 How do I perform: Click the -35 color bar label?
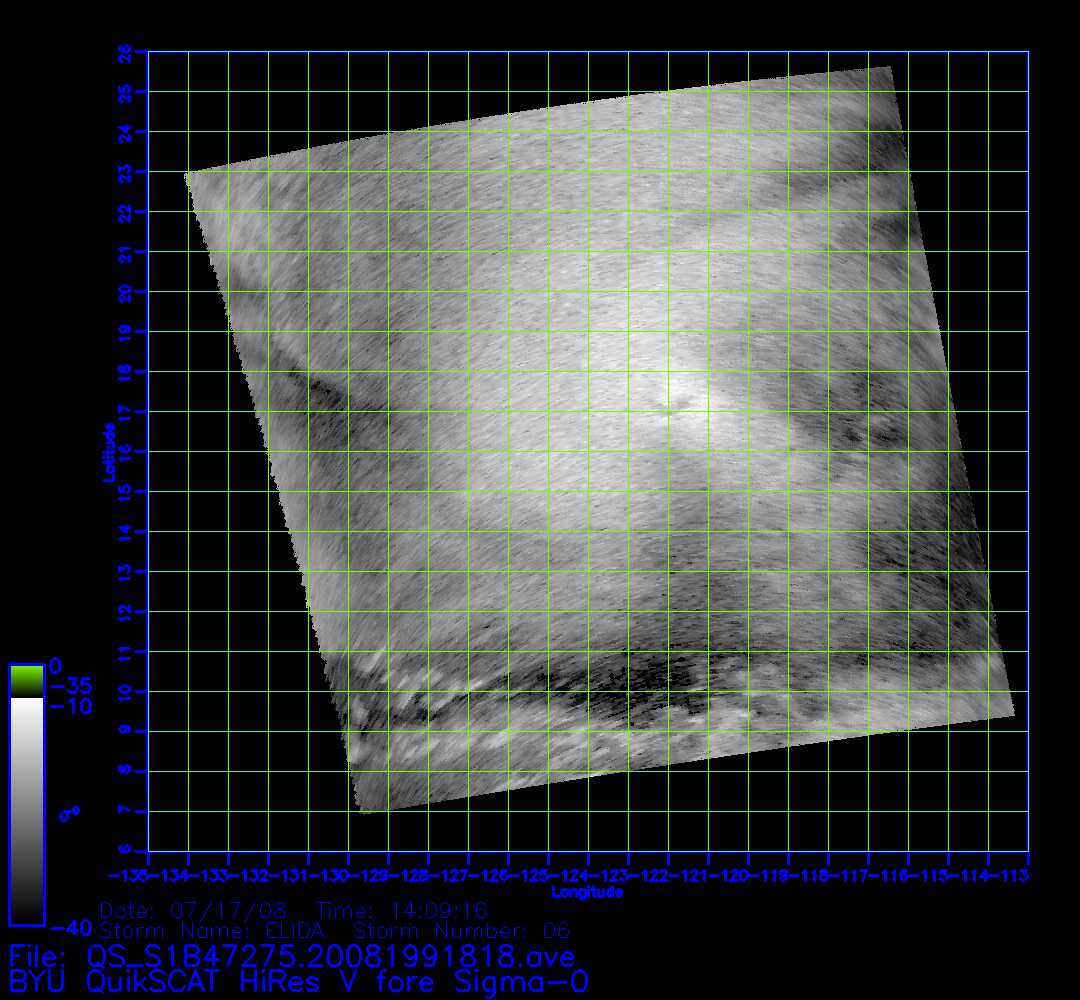[x=70, y=686]
